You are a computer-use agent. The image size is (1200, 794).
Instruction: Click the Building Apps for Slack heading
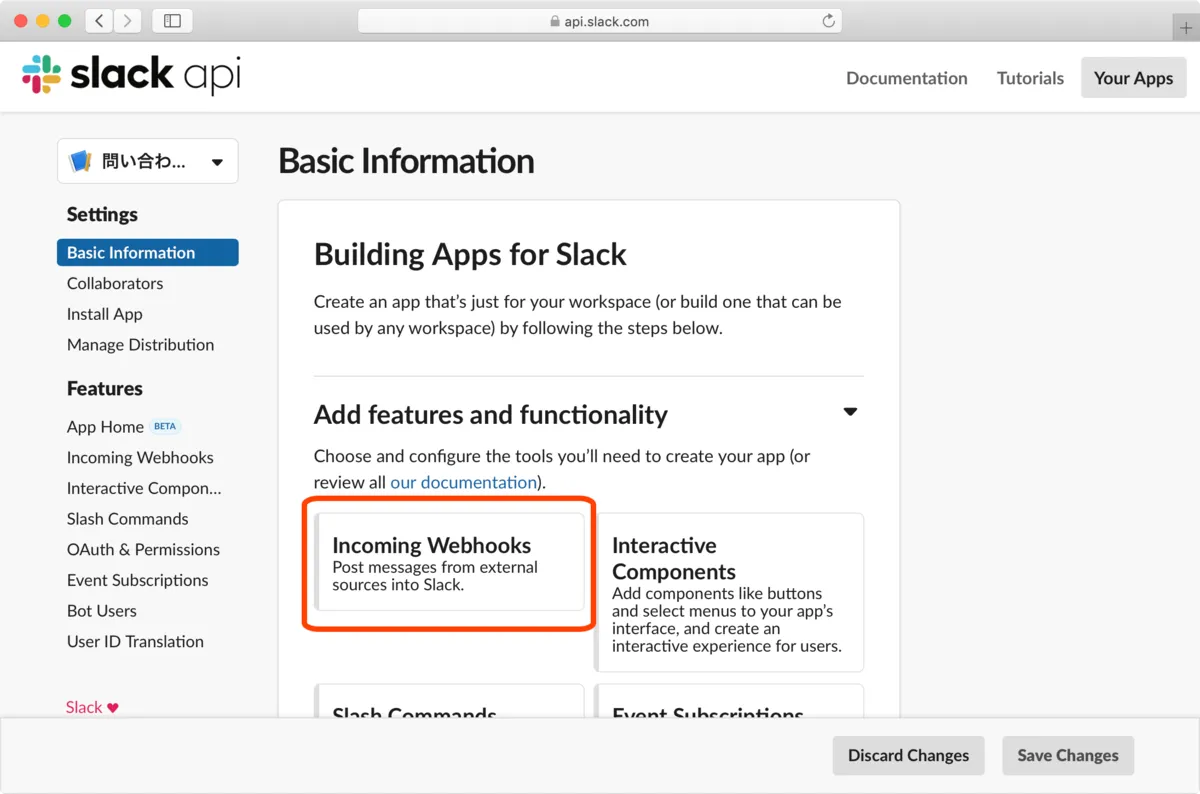470,254
